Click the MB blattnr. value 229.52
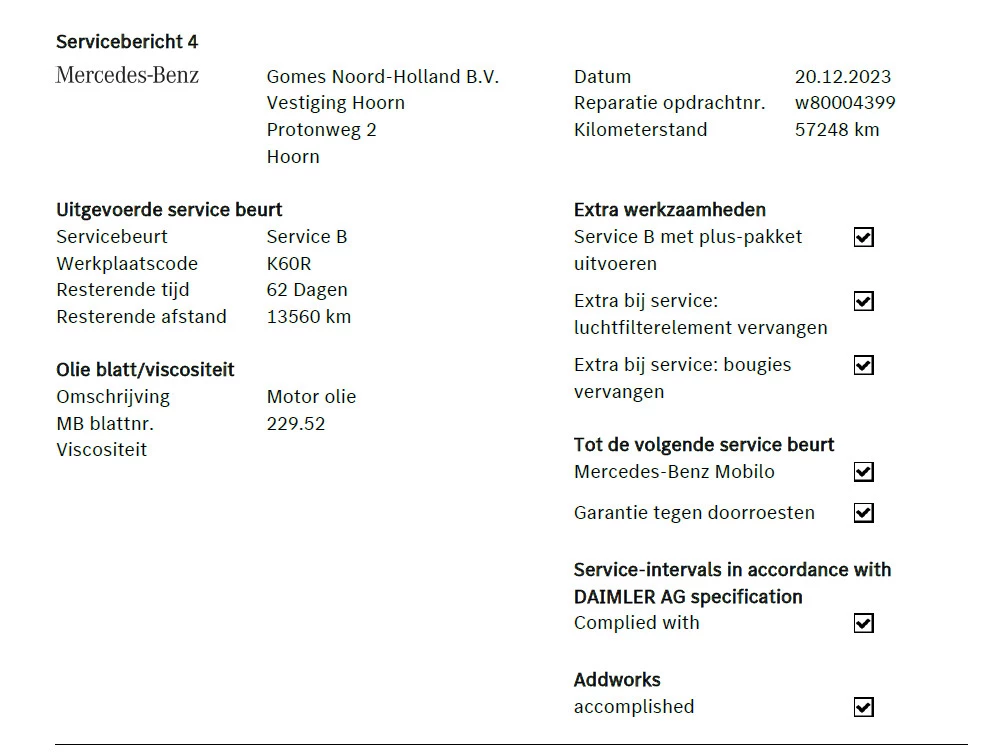997x753 pixels. click(x=296, y=423)
